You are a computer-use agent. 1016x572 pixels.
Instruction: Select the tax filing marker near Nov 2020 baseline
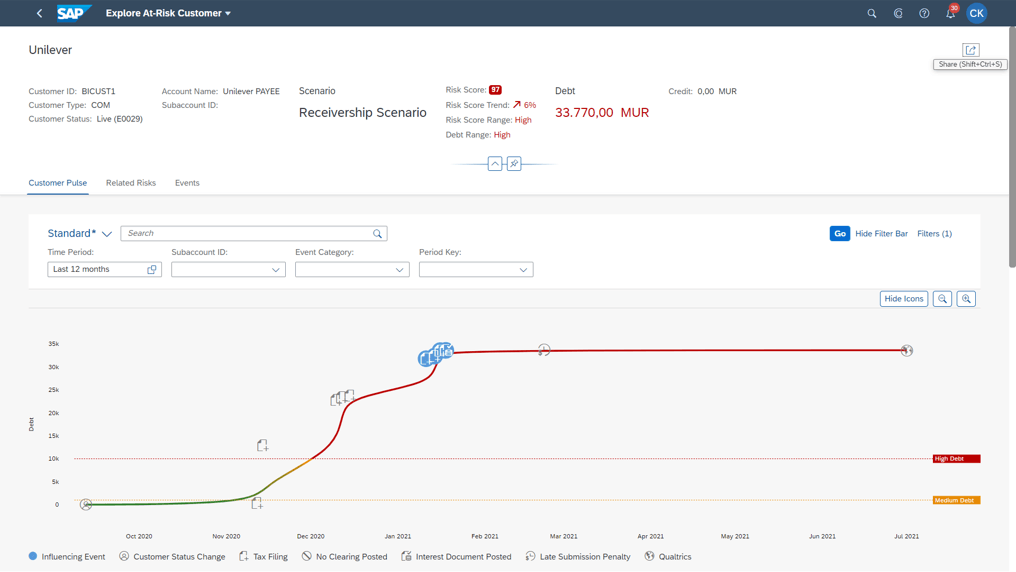(x=257, y=503)
